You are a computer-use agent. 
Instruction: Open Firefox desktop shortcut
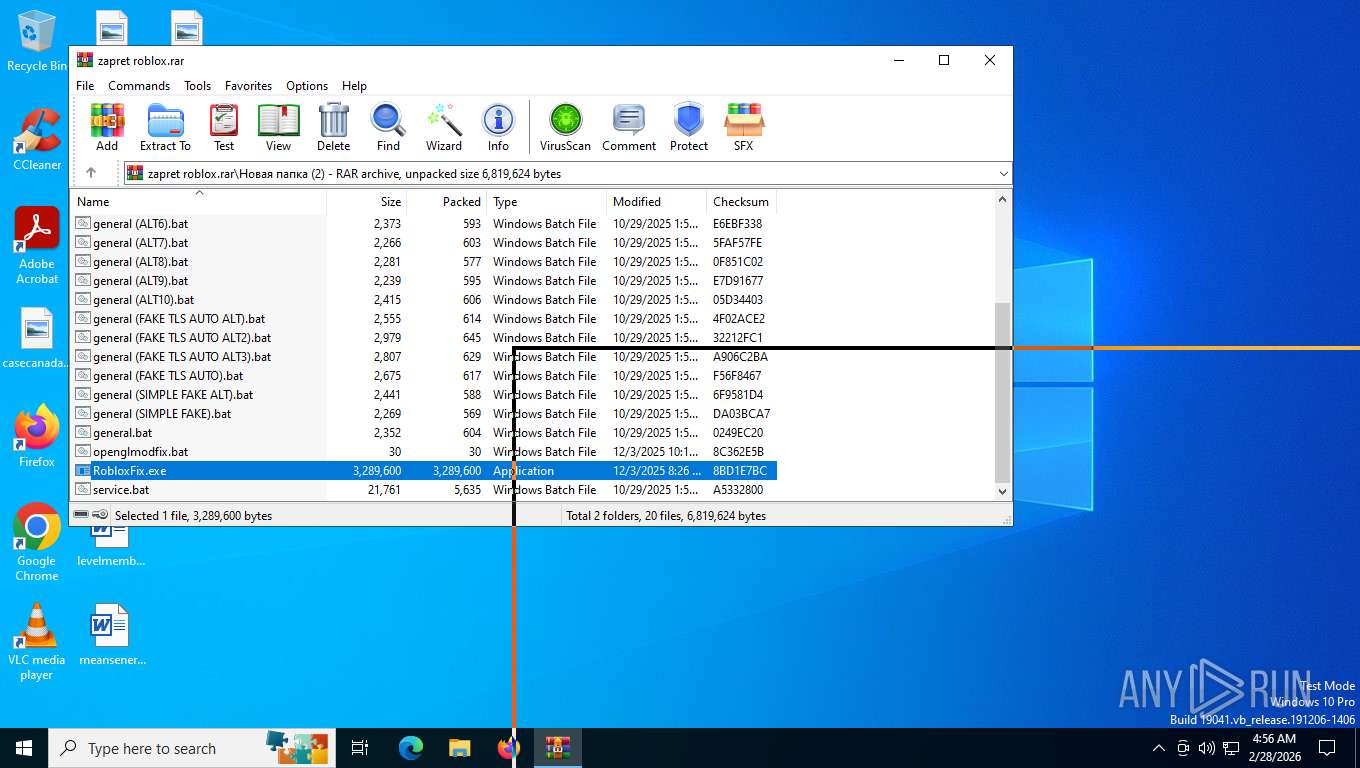(37, 436)
